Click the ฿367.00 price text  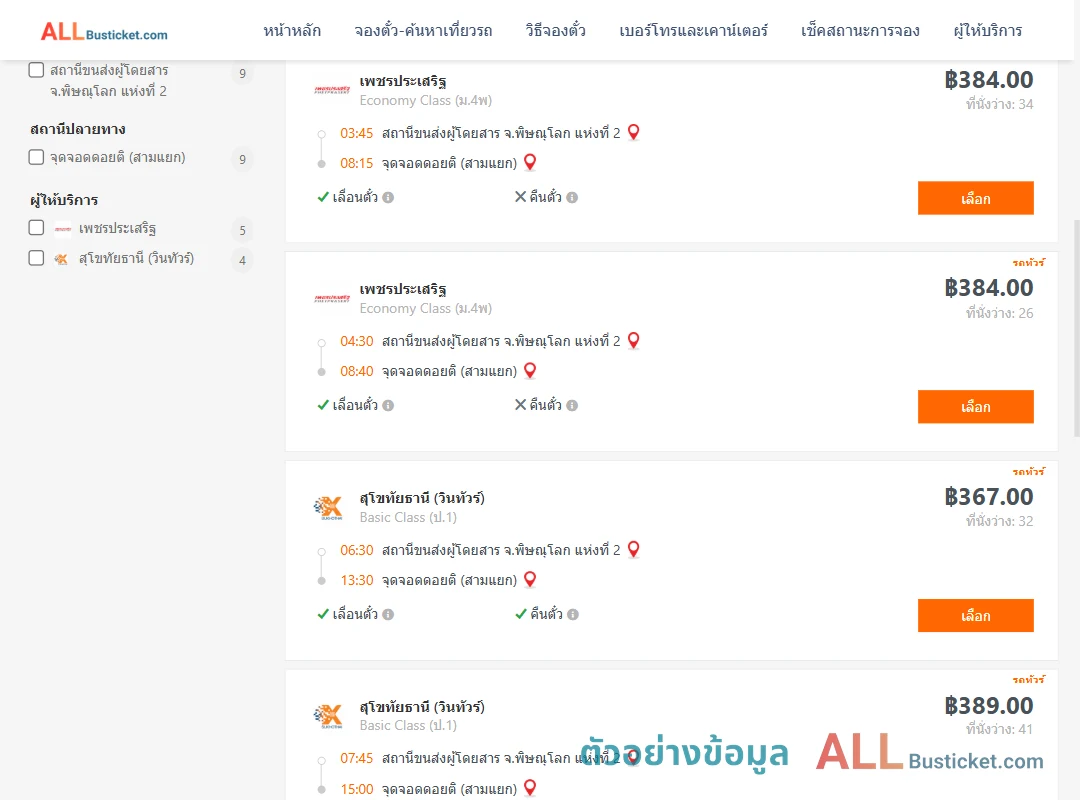[989, 497]
